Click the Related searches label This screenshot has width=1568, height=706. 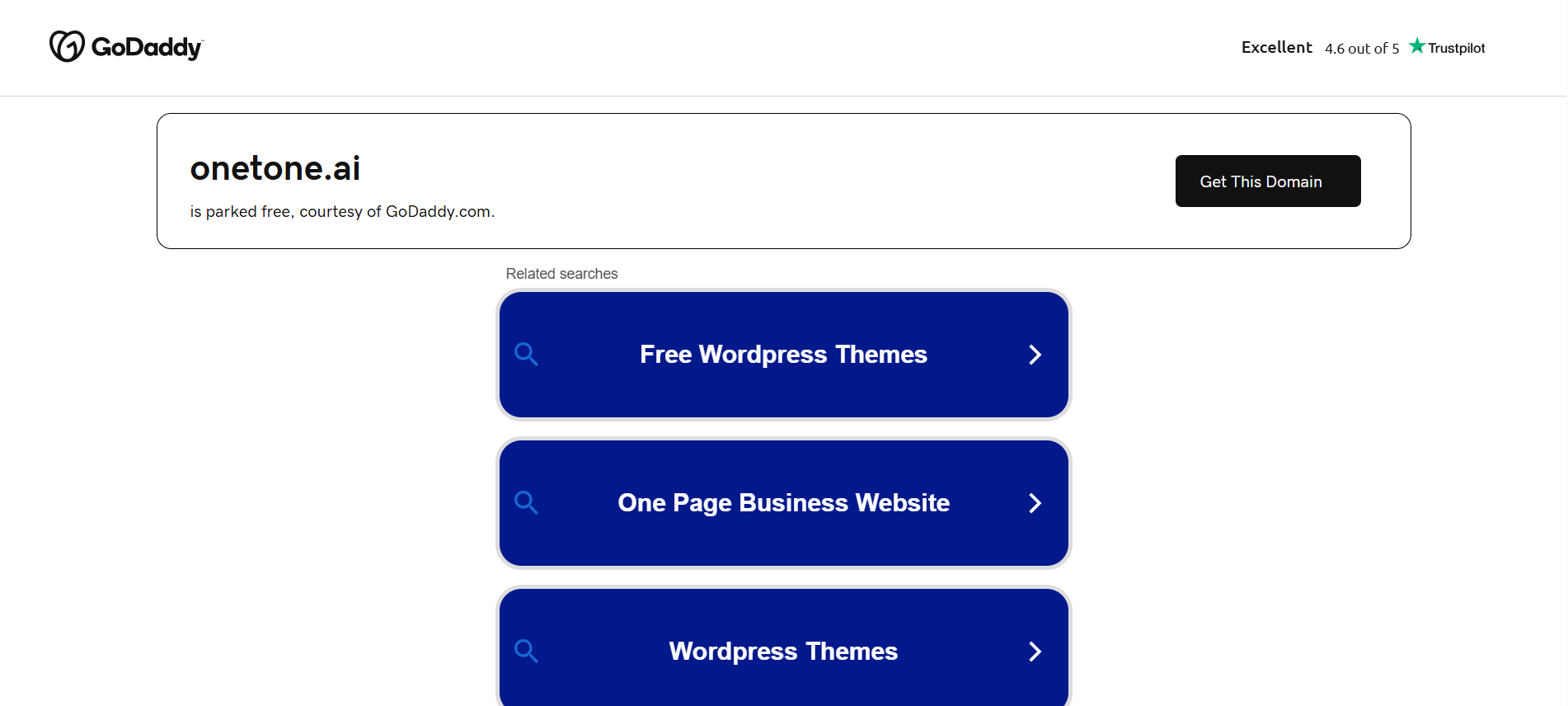point(561,274)
